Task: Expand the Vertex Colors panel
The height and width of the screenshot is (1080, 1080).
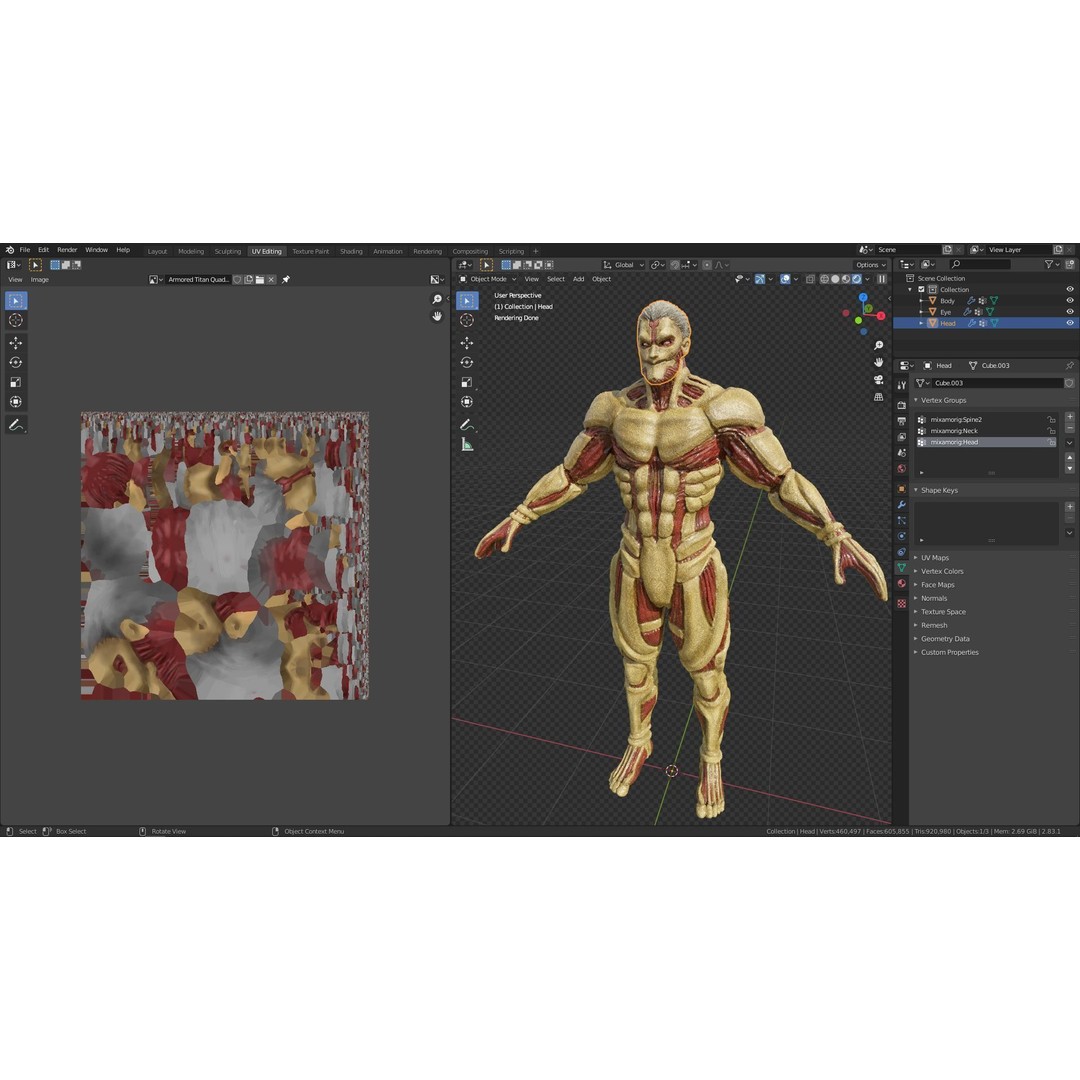Action: 942,571
